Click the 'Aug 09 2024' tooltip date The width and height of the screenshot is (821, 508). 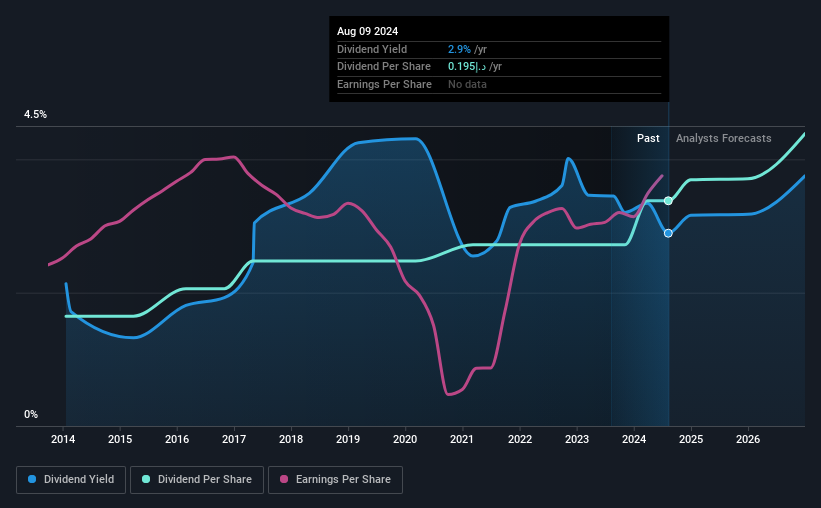368,31
